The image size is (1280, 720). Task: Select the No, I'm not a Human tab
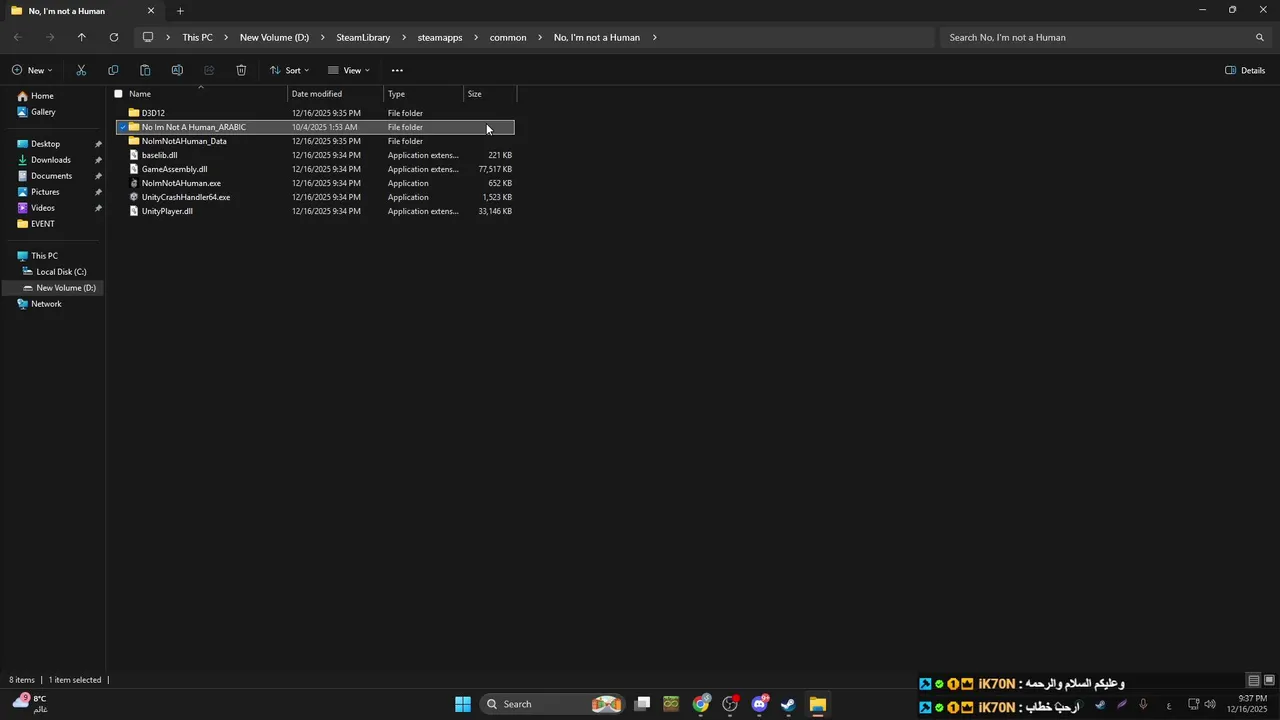tap(82, 11)
